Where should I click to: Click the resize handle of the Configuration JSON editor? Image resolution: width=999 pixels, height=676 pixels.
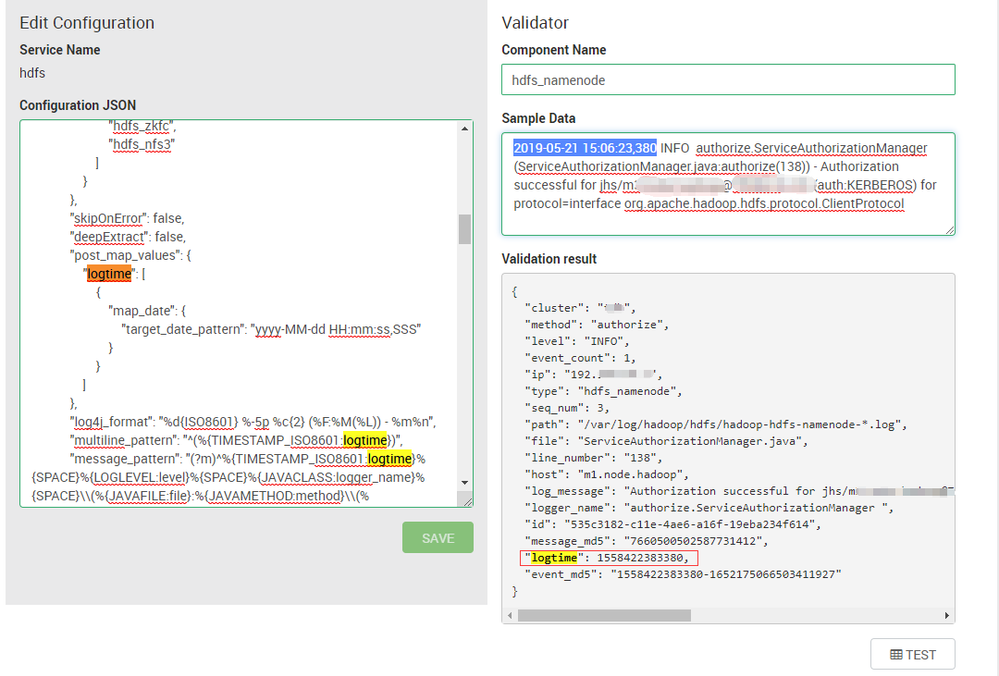tap(468, 502)
